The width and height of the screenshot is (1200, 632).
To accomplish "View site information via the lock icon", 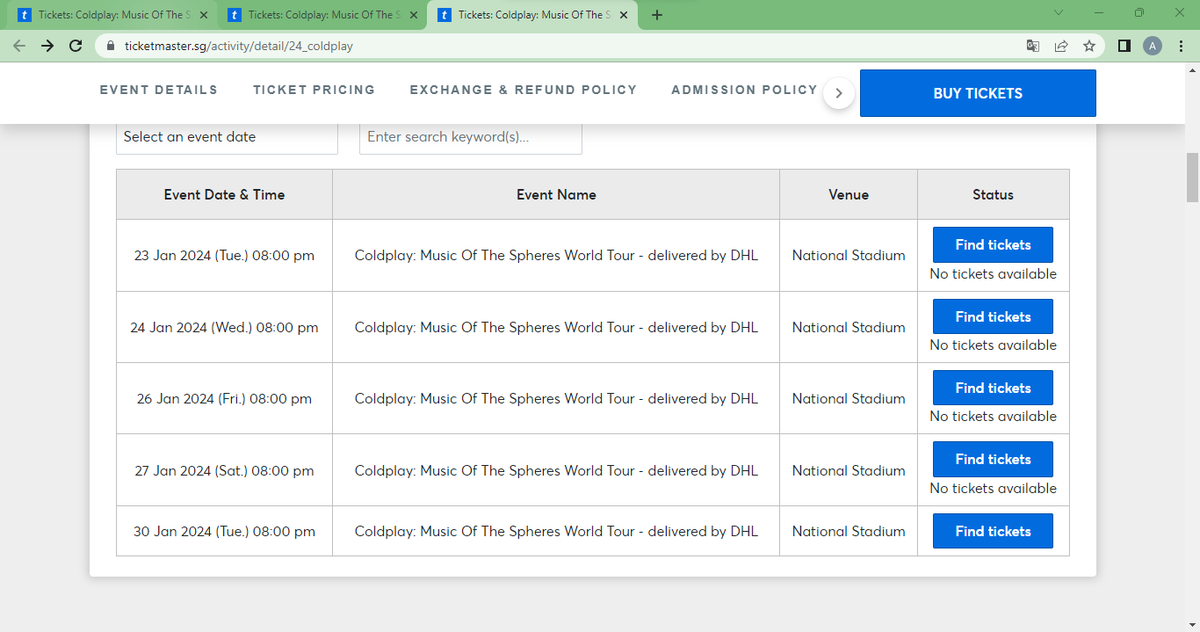I will 110,46.
